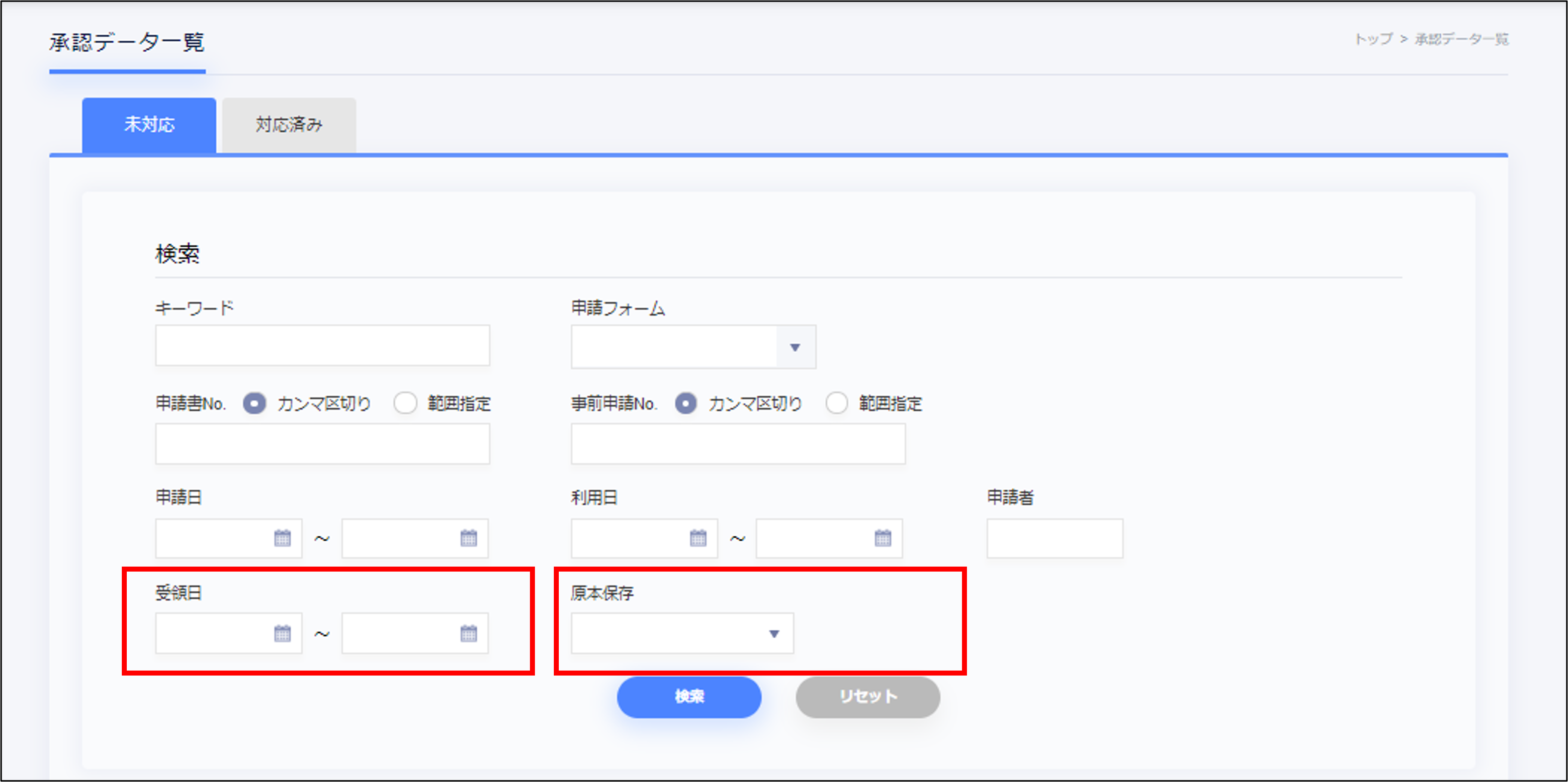The width and height of the screenshot is (1568, 782).
Task: Open calendar for 利用日 end date
Action: click(882, 538)
